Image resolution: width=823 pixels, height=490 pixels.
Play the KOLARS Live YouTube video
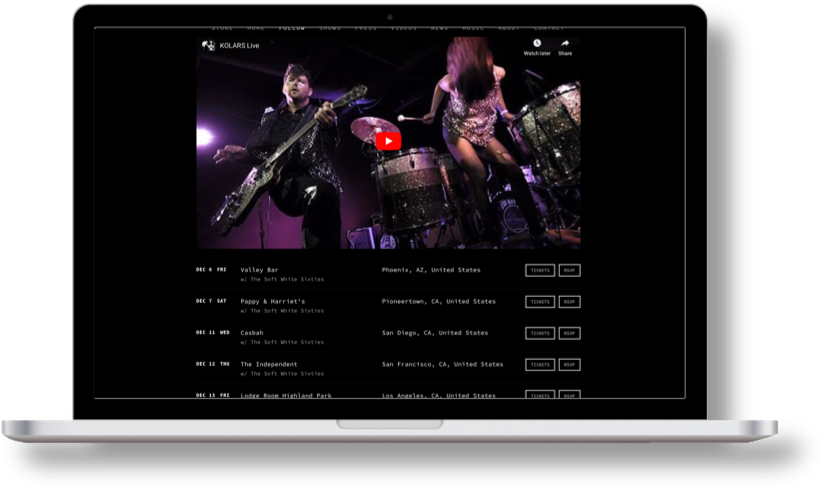[388, 141]
